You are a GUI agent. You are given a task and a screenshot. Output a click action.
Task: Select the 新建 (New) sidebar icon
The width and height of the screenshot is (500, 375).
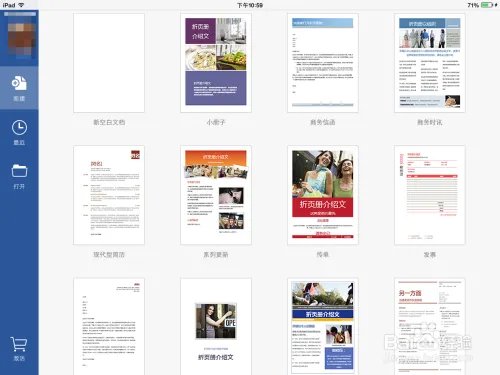pos(19,88)
